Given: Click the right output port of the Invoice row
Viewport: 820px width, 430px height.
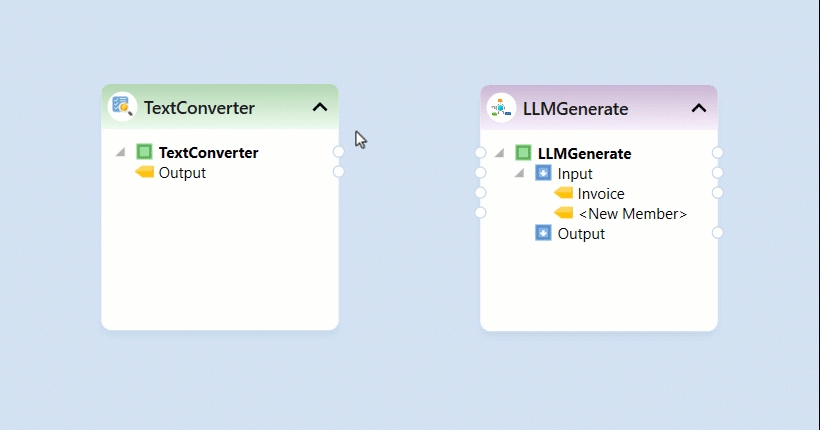Looking at the screenshot, I should [x=718, y=193].
